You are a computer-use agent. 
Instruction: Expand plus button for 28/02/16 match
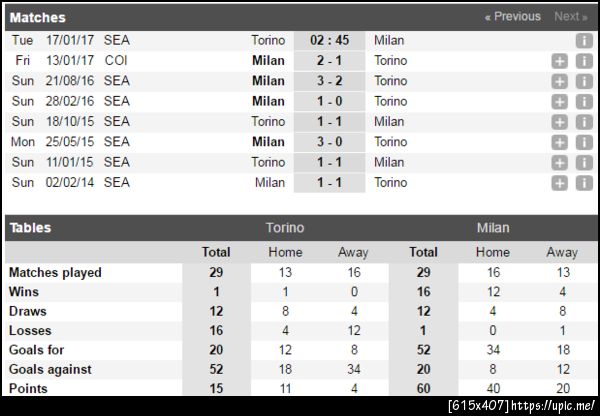(x=559, y=102)
